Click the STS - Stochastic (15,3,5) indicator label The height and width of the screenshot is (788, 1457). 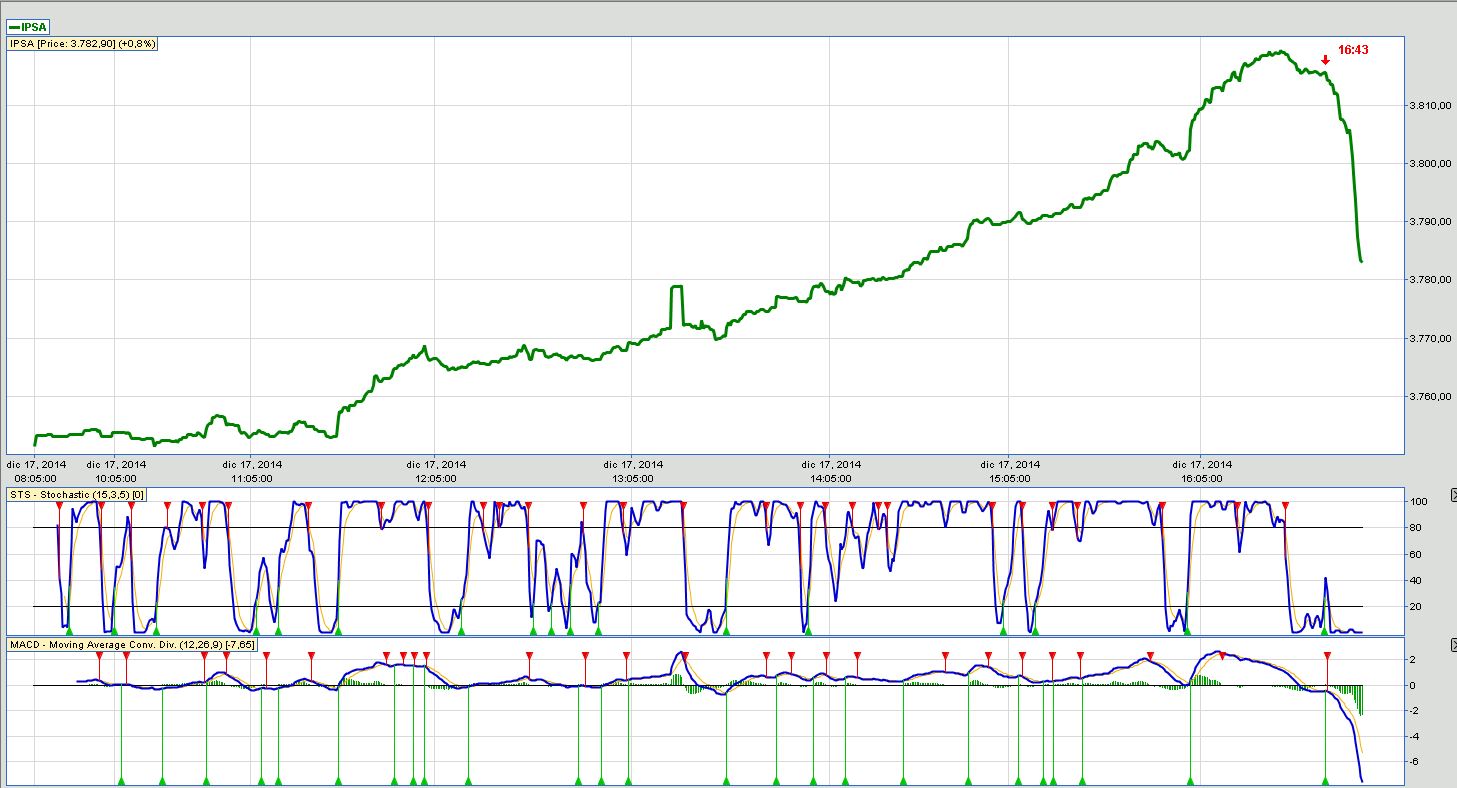coord(78,494)
